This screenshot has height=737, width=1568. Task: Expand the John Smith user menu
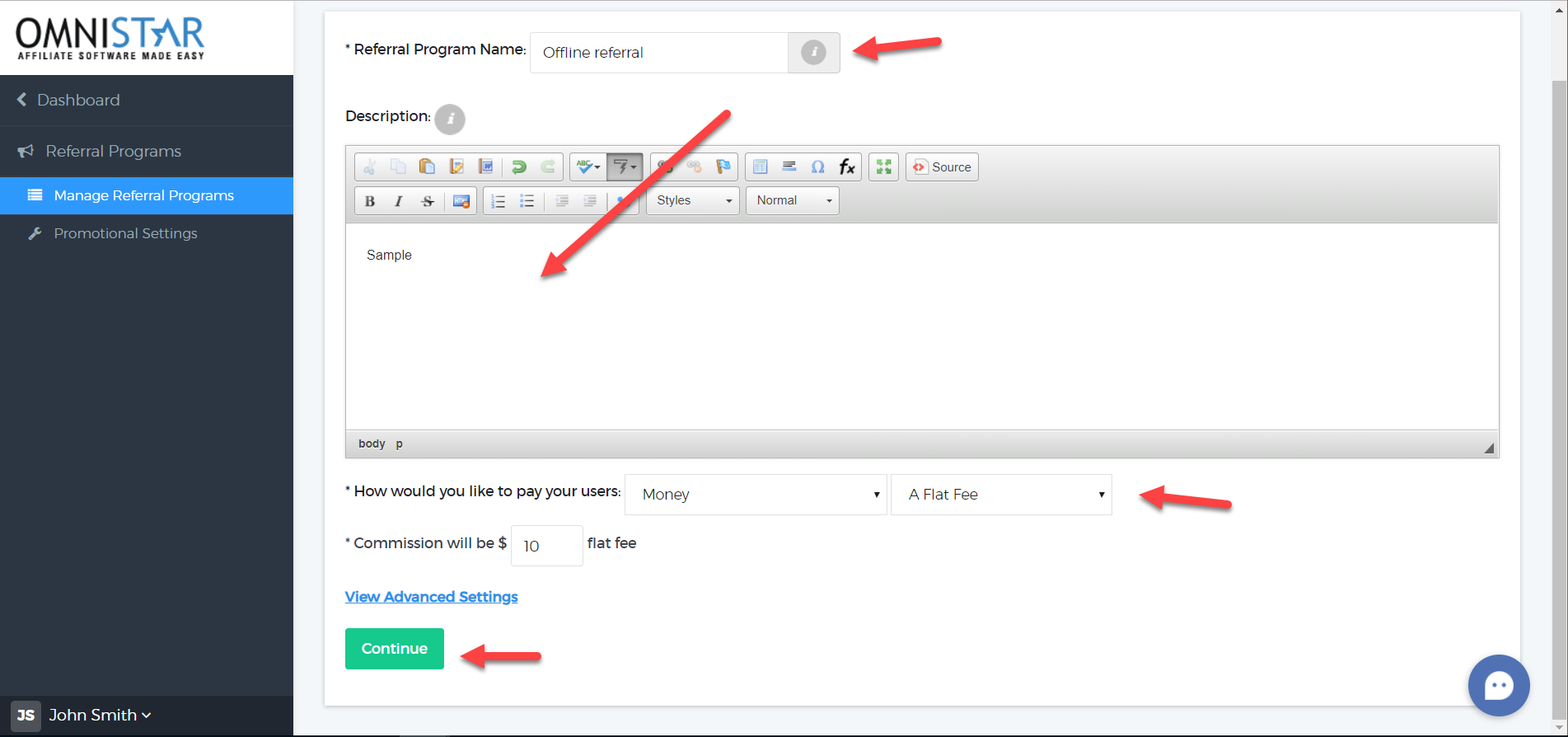click(x=100, y=716)
